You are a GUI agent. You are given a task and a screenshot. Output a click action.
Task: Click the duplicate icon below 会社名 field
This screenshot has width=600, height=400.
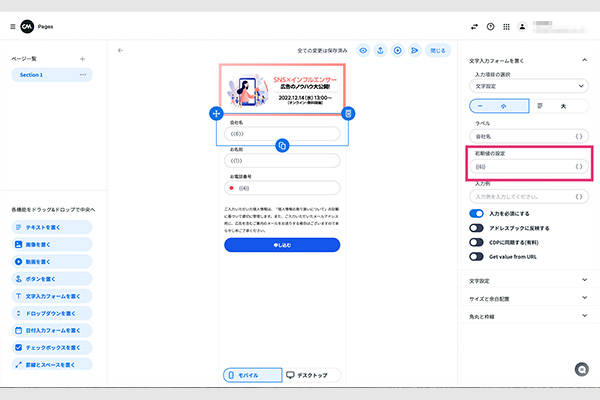point(282,145)
